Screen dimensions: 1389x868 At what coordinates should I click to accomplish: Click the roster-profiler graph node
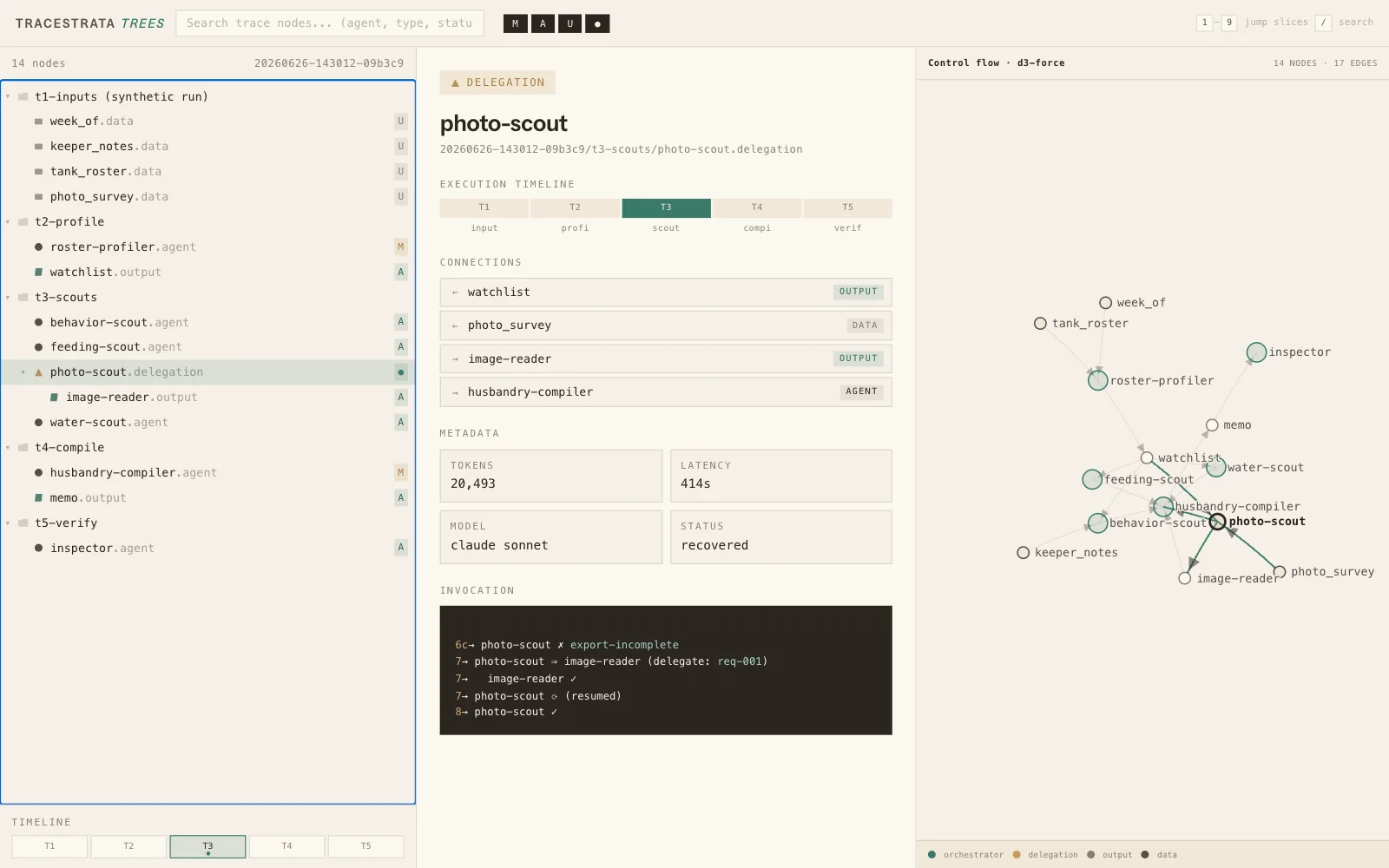1098,380
